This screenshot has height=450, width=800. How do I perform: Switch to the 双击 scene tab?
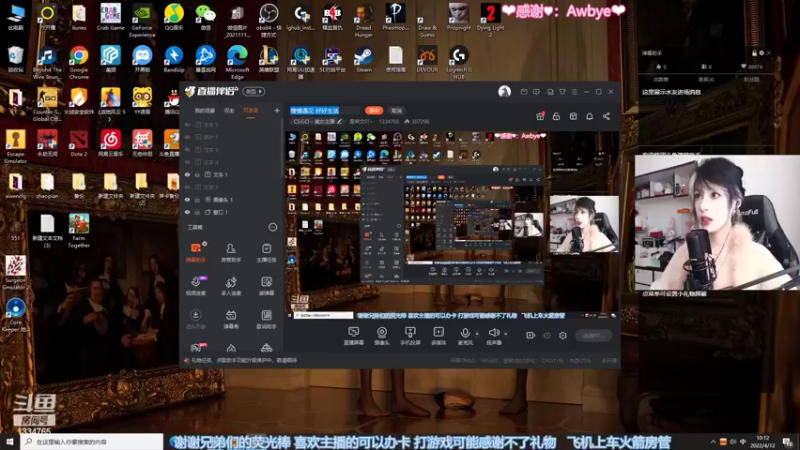pyautogui.click(x=229, y=110)
